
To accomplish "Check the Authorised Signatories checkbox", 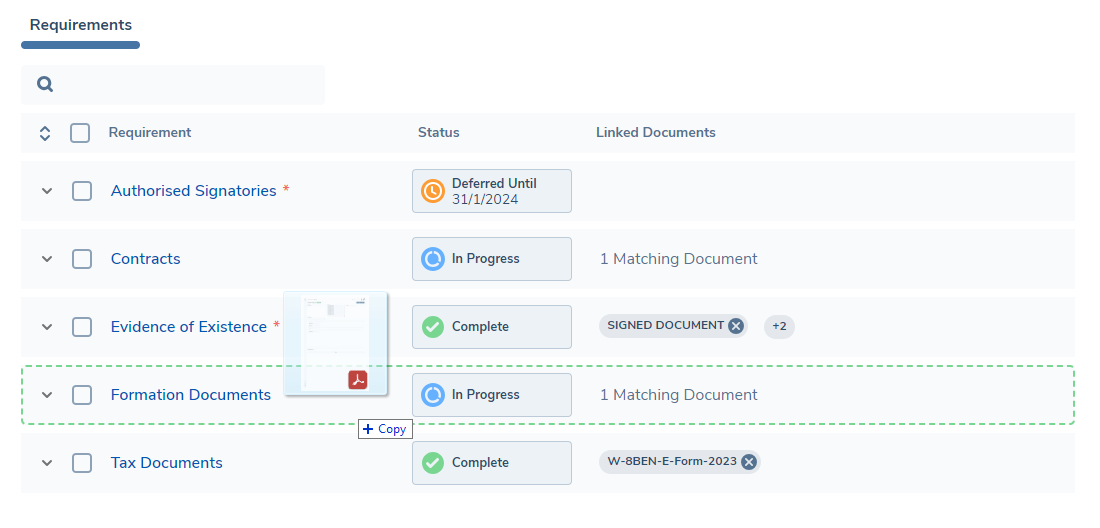I will click(82, 191).
